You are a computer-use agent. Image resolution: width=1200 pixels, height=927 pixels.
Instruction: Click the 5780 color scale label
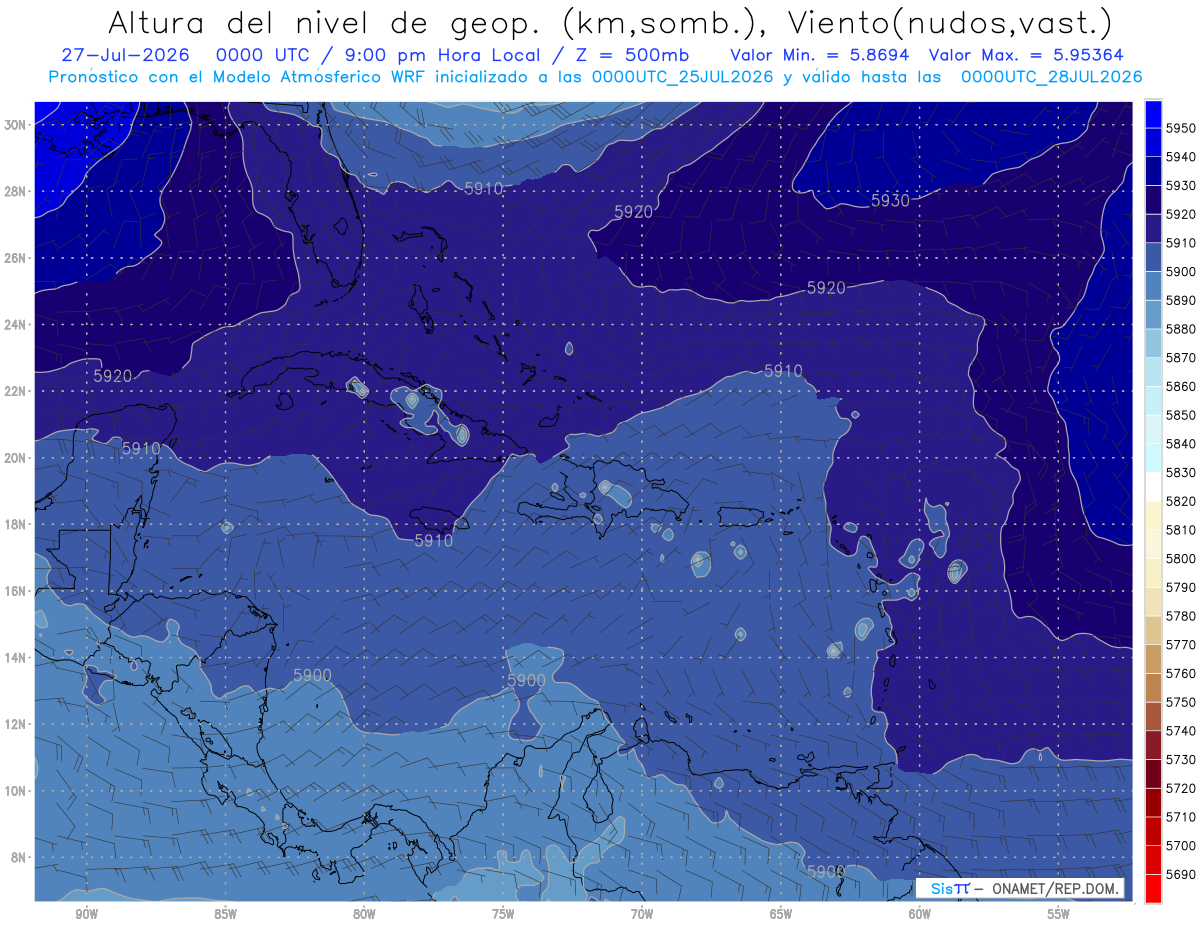(1180, 615)
